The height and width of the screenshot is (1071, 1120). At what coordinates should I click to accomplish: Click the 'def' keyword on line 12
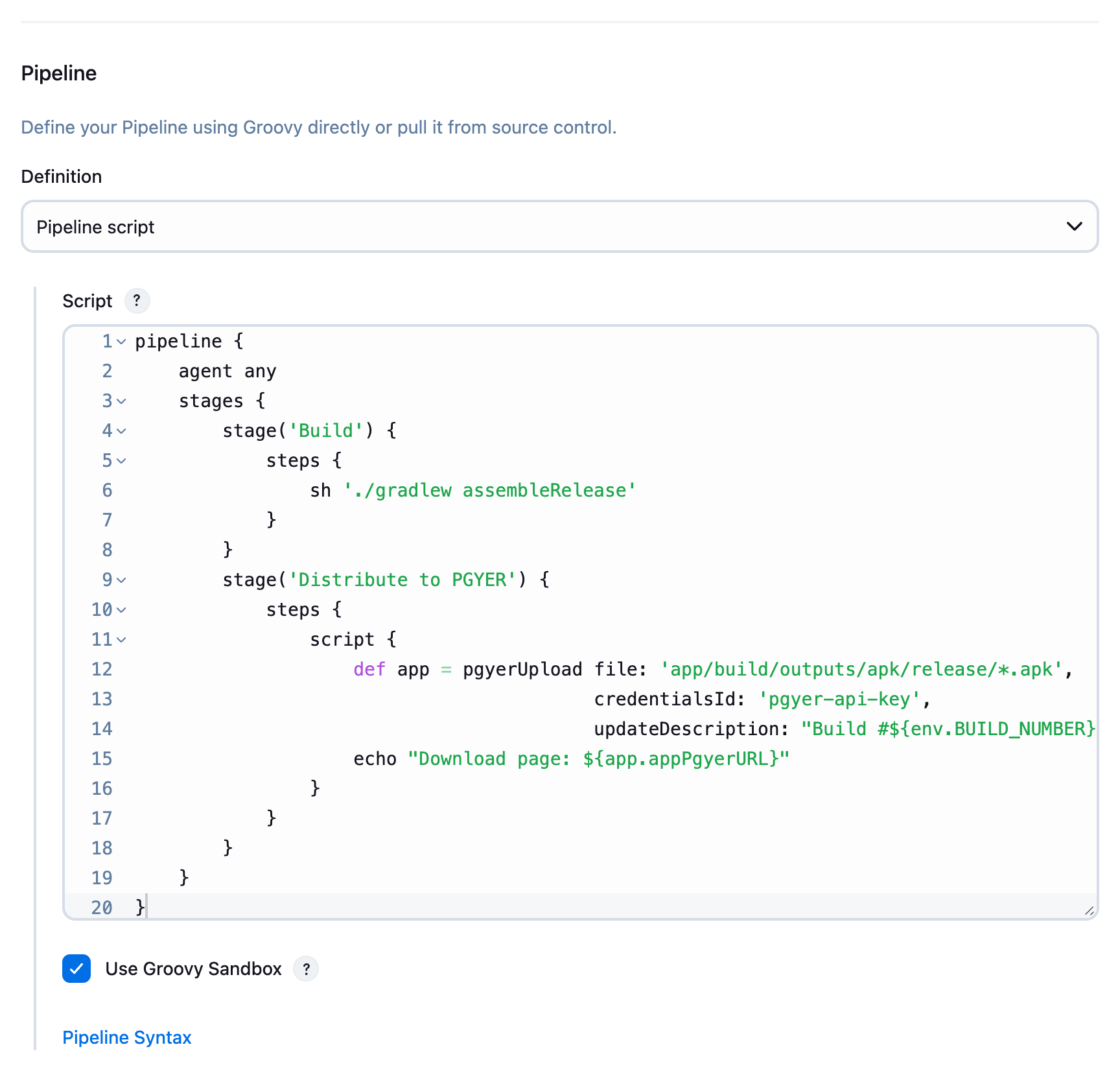point(369,670)
